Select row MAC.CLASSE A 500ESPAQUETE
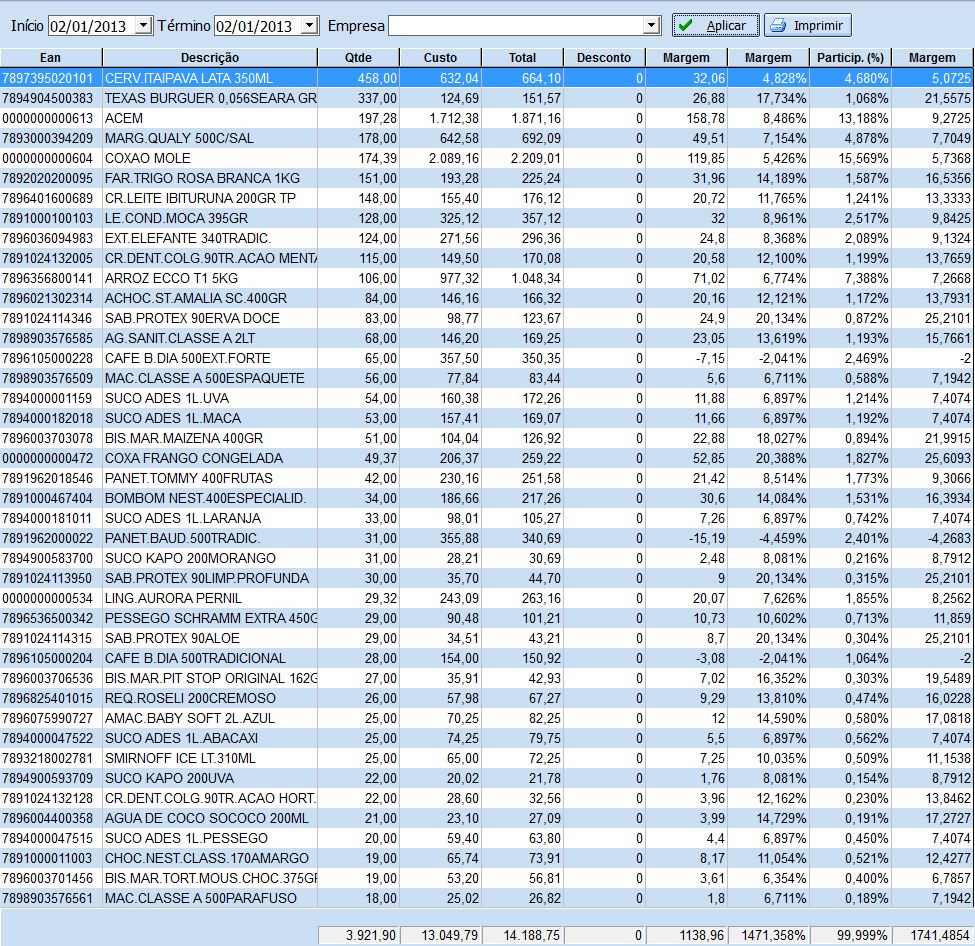The height and width of the screenshot is (946, 975). pos(486,378)
